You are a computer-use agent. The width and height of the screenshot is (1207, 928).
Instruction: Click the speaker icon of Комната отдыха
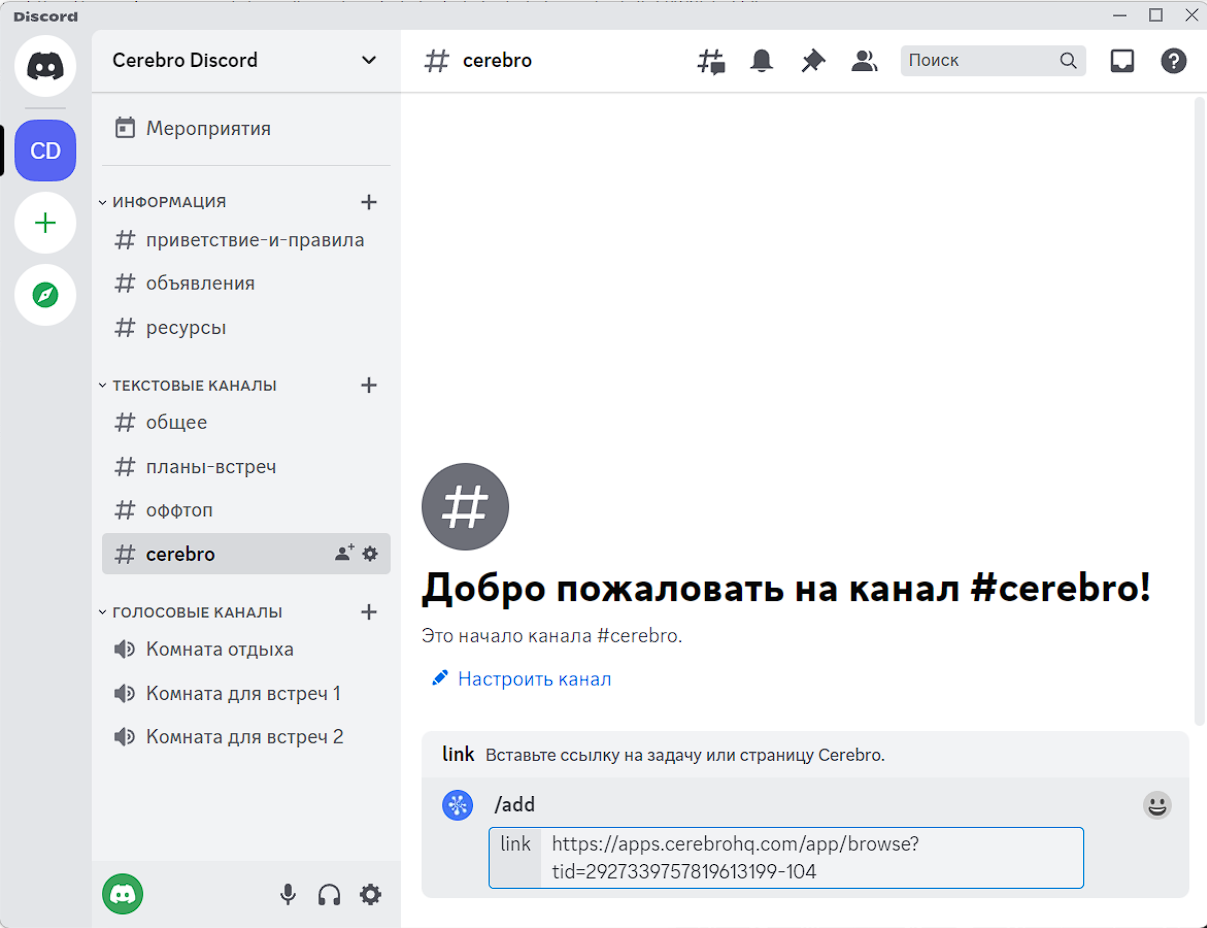click(x=124, y=649)
